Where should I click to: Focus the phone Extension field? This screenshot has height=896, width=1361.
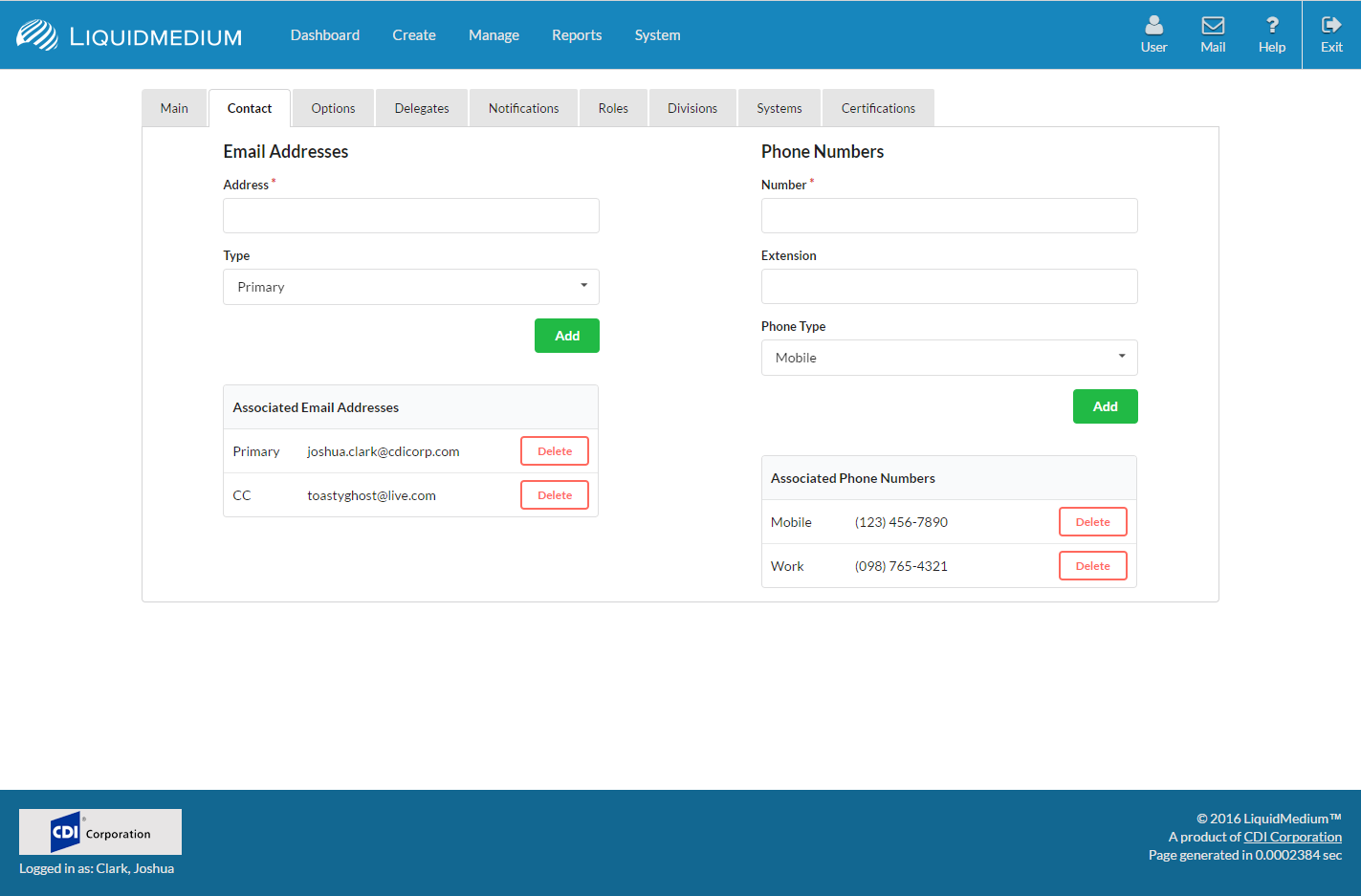[949, 287]
